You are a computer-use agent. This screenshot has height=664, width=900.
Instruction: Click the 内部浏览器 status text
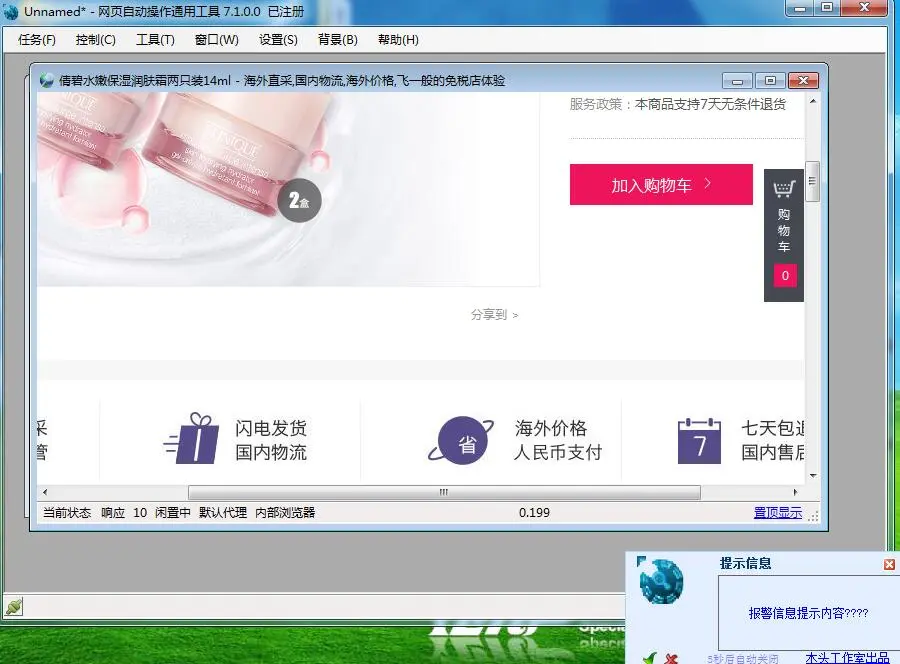(285, 512)
